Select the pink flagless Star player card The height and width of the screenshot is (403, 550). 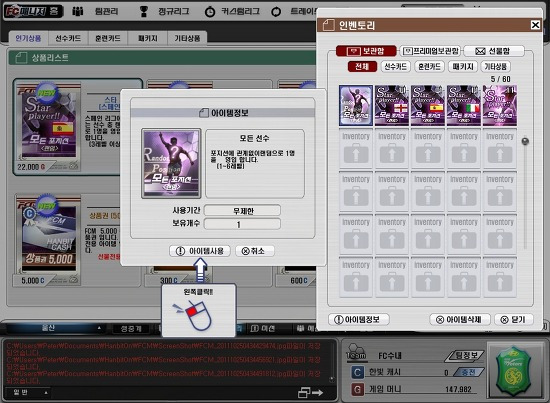point(500,105)
